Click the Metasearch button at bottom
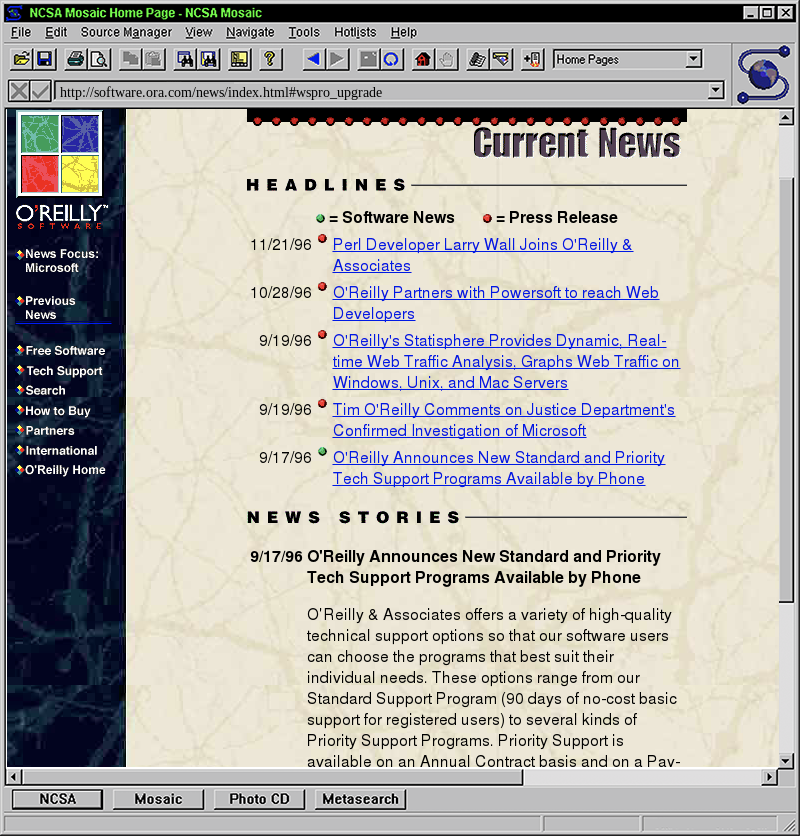Screen dimensions: 800x836 point(360,799)
